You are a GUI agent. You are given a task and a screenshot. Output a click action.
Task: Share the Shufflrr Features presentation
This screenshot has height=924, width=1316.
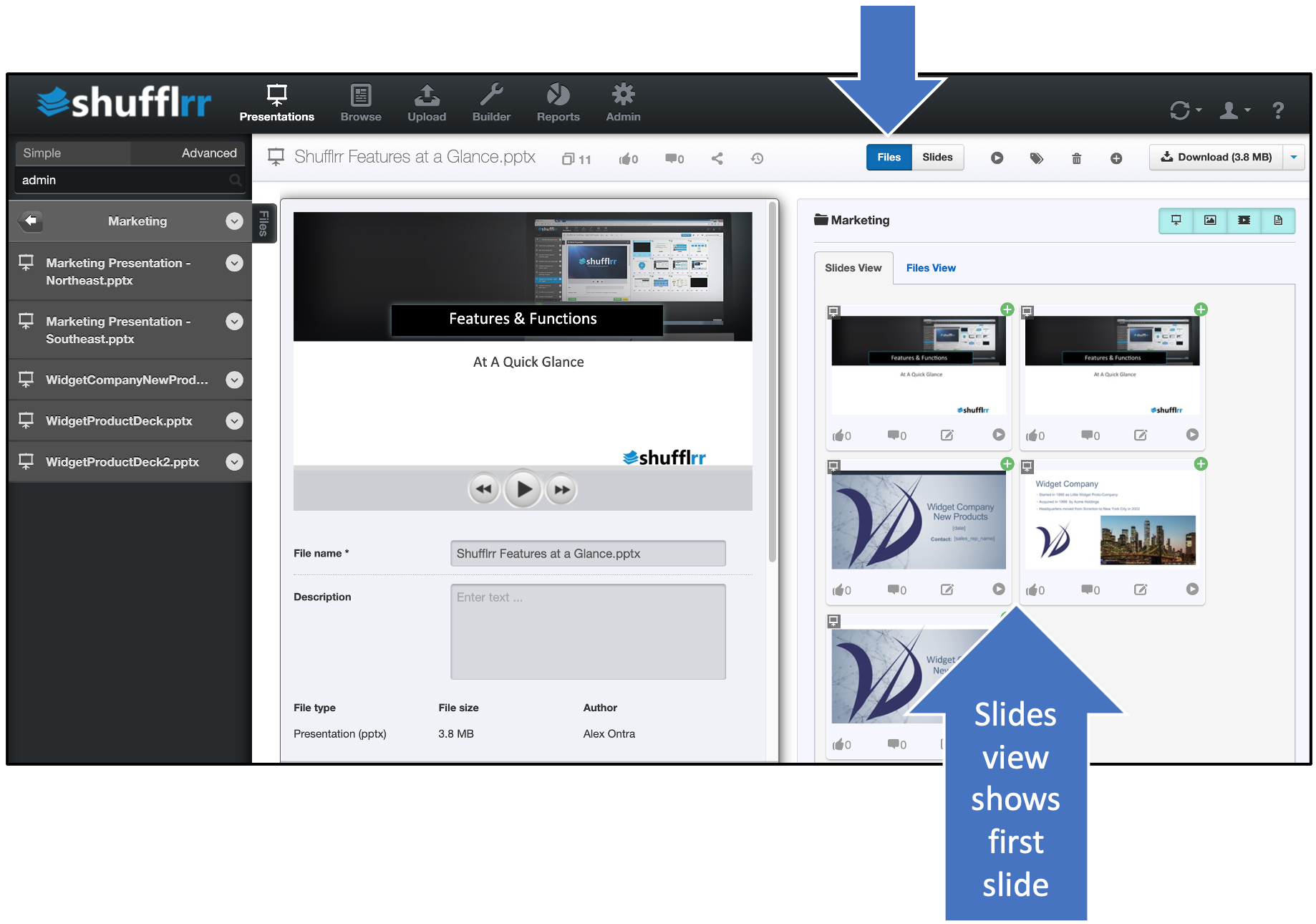coord(717,158)
